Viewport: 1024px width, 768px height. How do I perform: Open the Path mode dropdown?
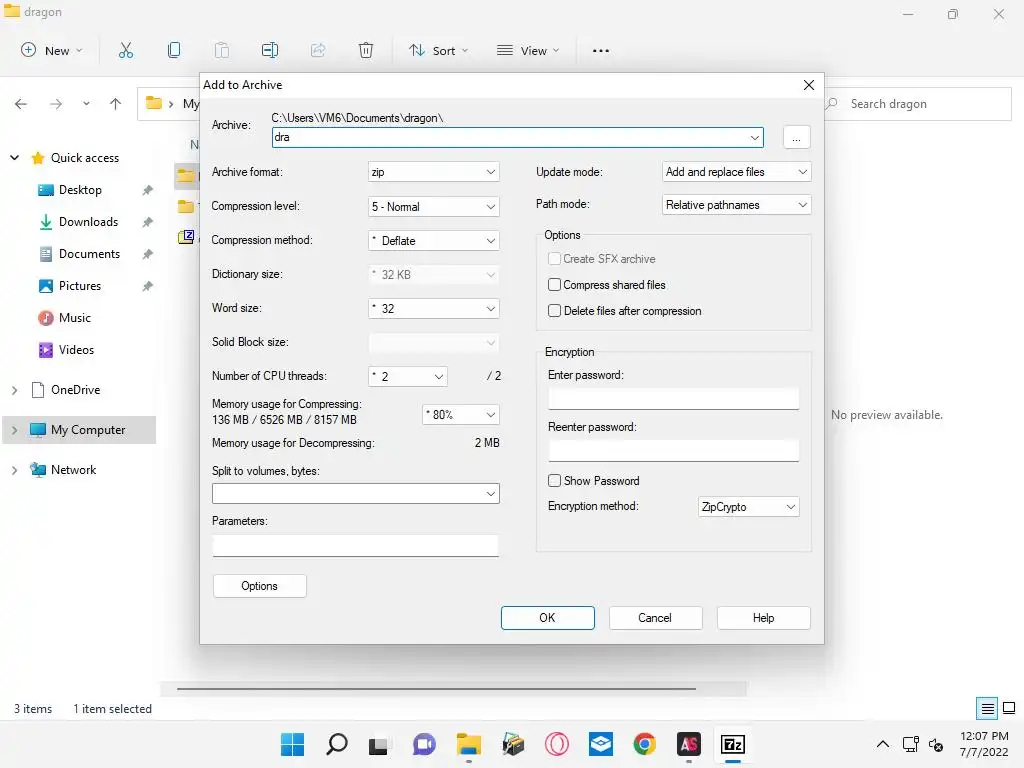737,205
